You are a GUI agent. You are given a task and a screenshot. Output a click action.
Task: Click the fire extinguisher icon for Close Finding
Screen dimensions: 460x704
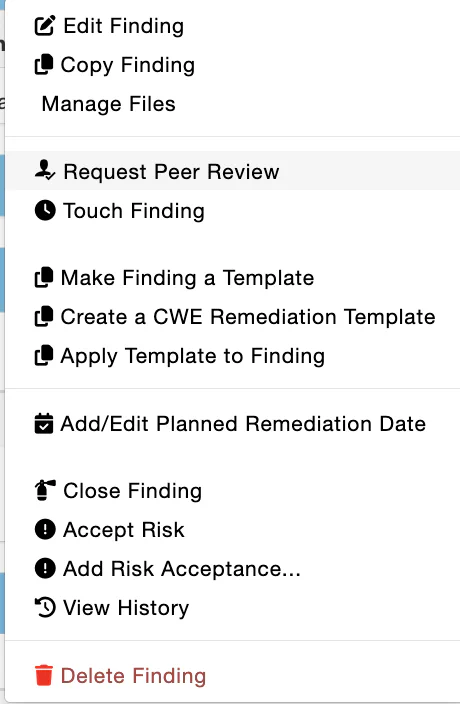coord(45,490)
